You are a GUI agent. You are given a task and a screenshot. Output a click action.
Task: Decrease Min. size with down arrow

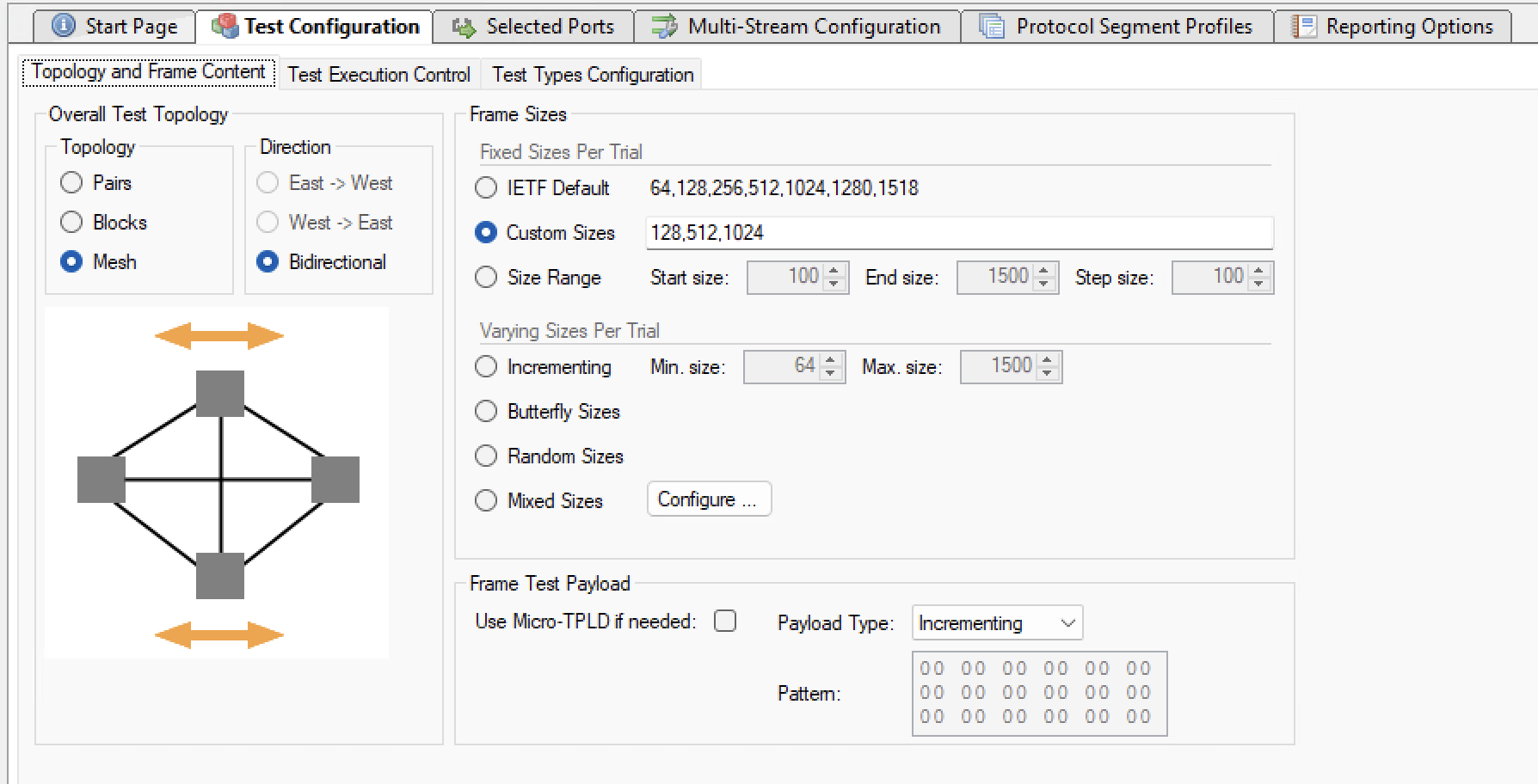830,373
